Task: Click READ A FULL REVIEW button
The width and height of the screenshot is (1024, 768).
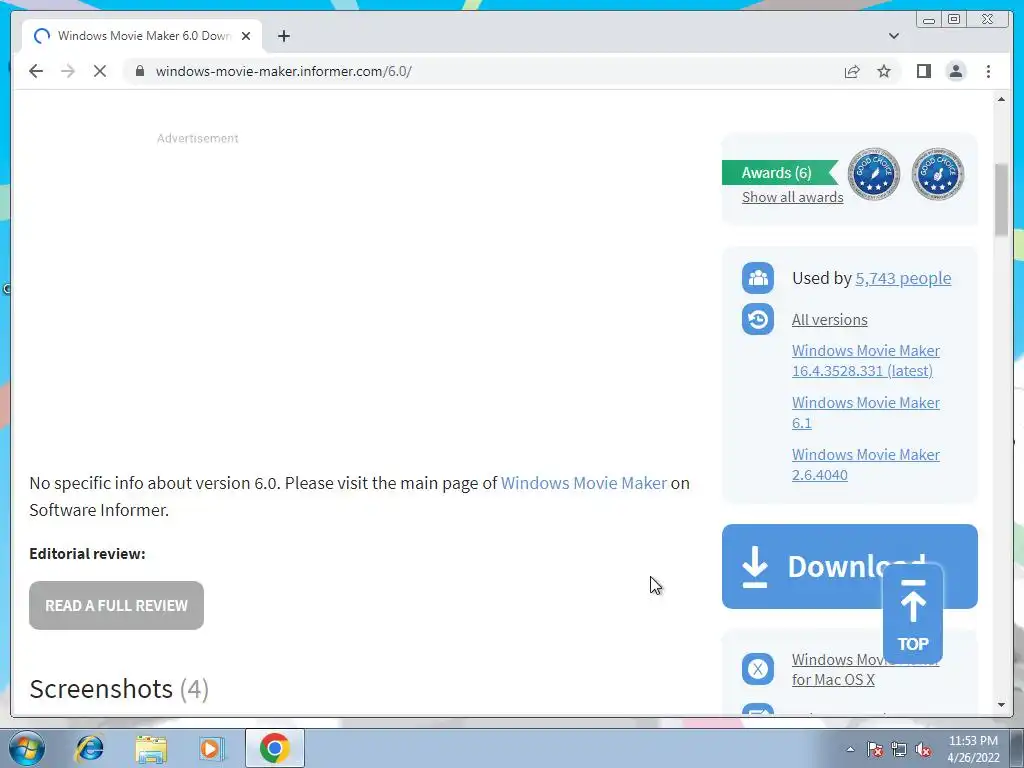Action: (116, 605)
